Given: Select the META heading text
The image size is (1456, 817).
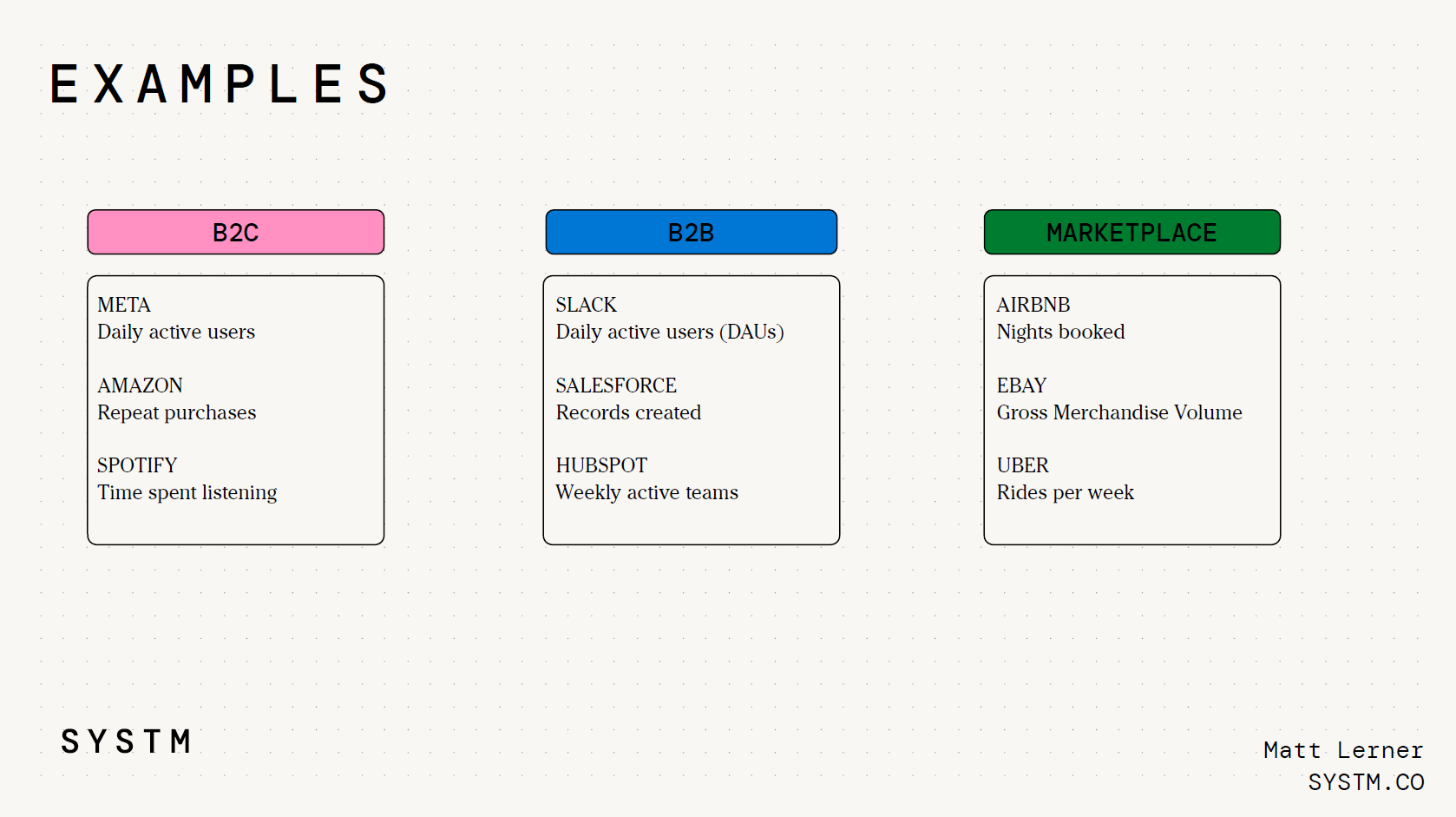Looking at the screenshot, I should (124, 305).
